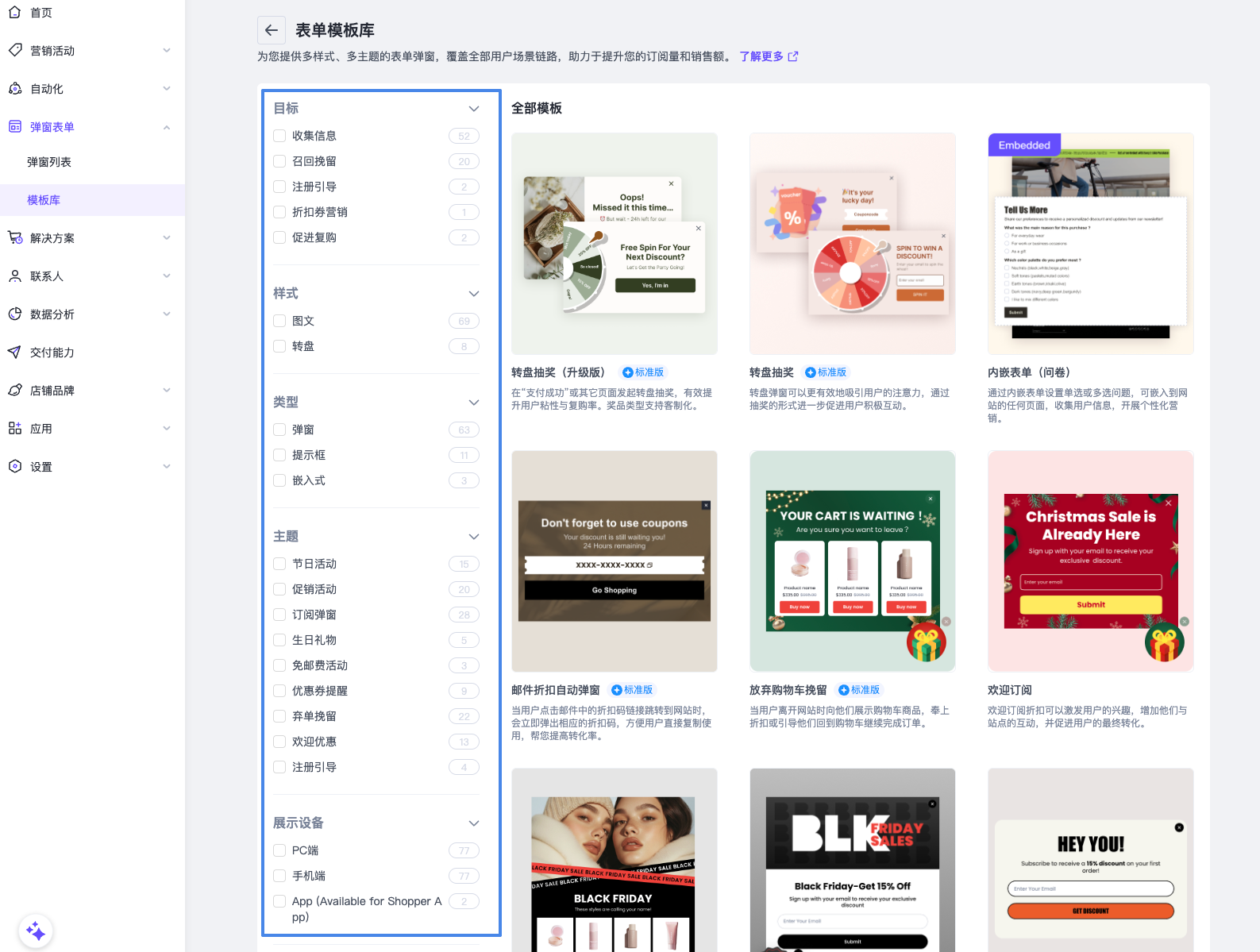The height and width of the screenshot is (952, 1260).
Task: Open the 了解更多 link
Action: 768,56
